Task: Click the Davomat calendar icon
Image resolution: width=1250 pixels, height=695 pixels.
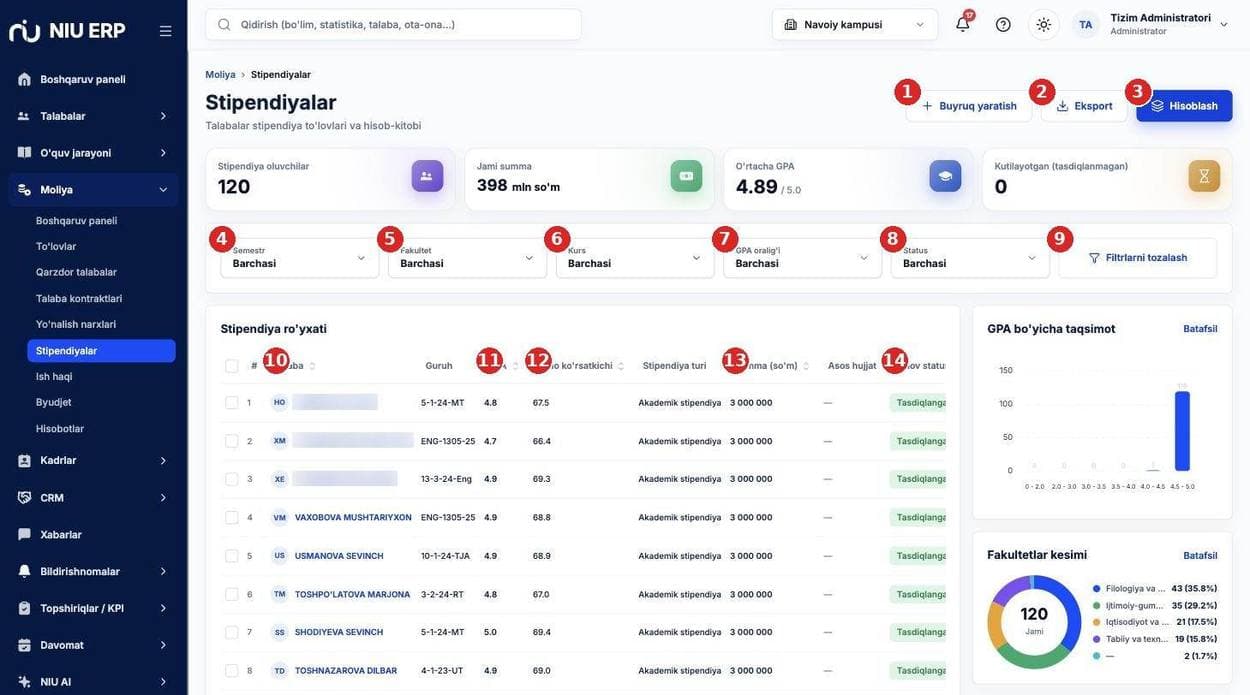Action: [24, 645]
